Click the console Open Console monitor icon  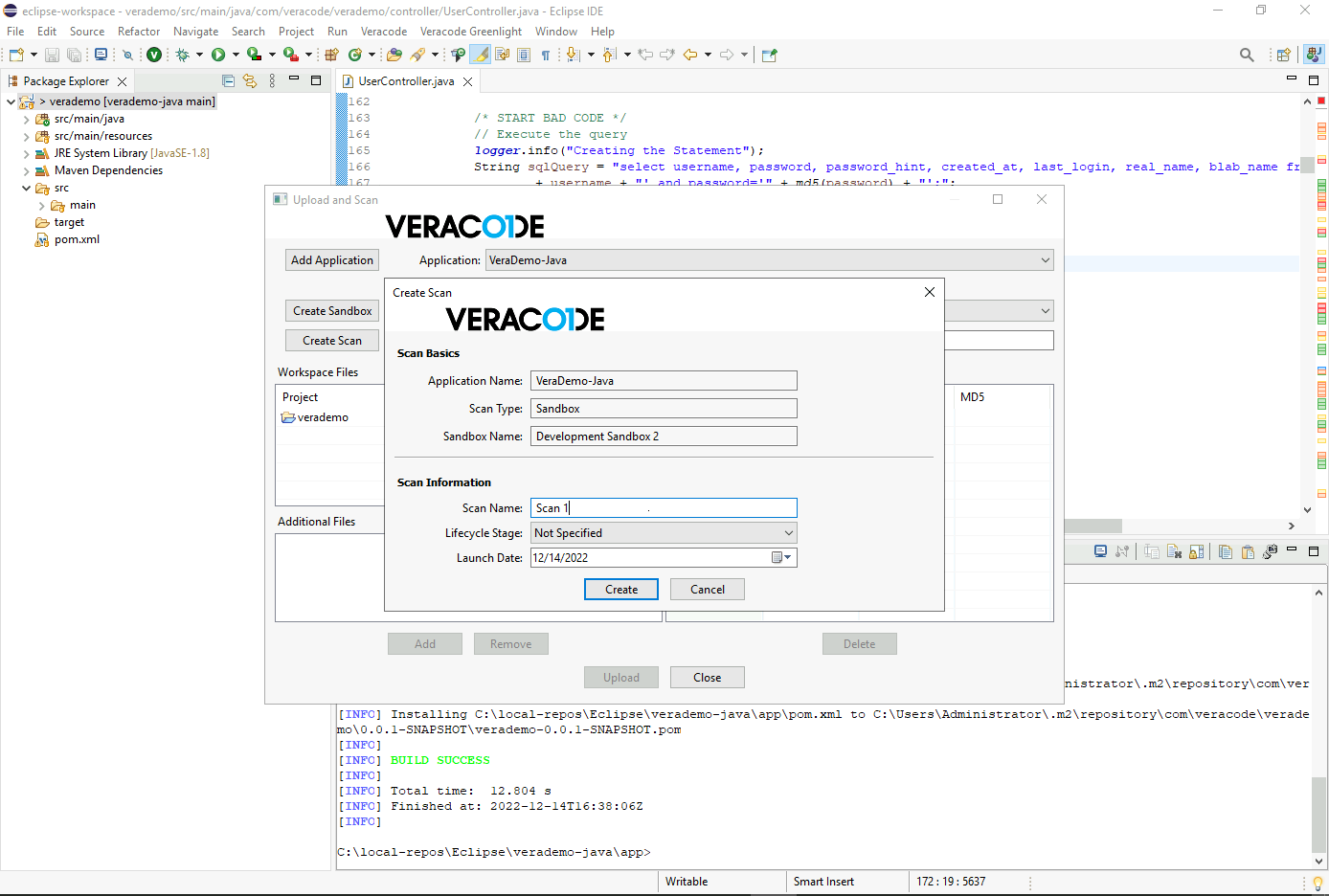coord(1100,551)
